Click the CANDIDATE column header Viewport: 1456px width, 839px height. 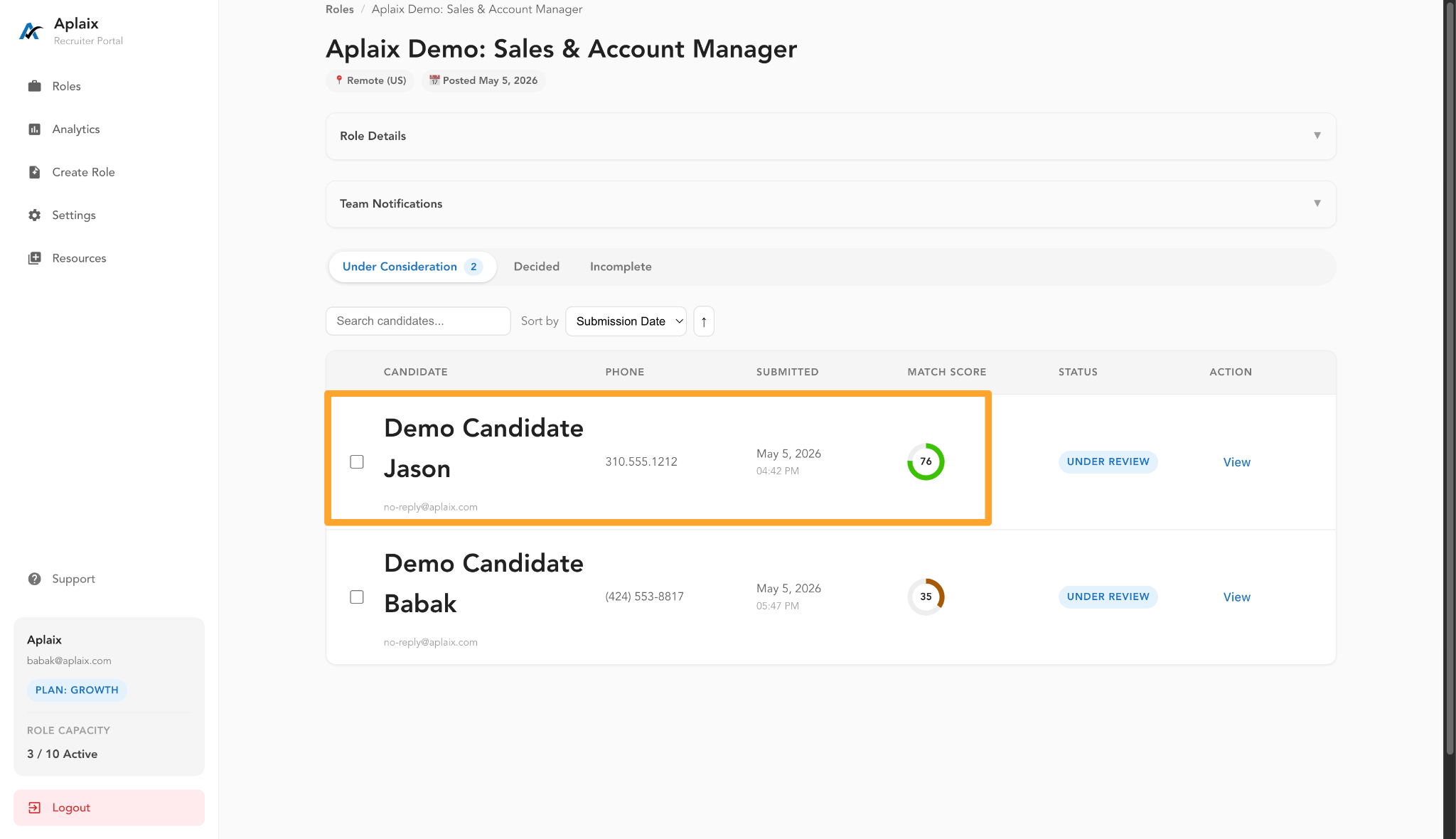click(415, 372)
